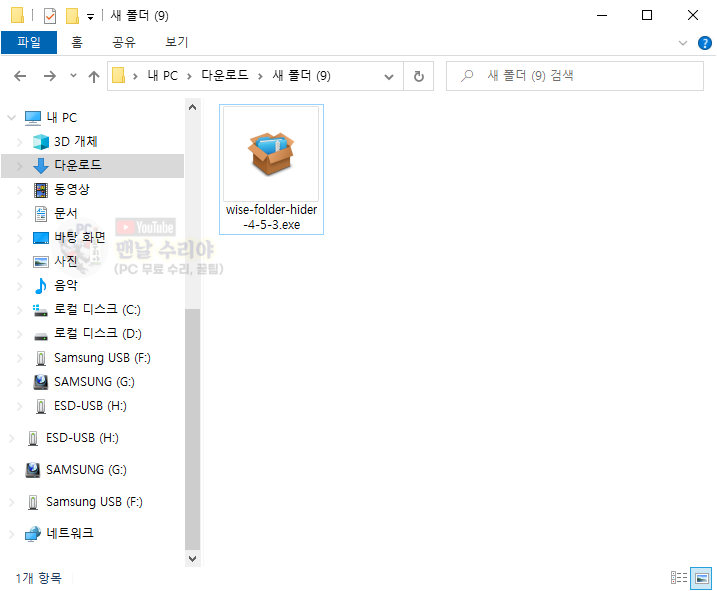717x591 pixels.
Task: Expand the 네트워크 tree node
Action: tap(12, 533)
